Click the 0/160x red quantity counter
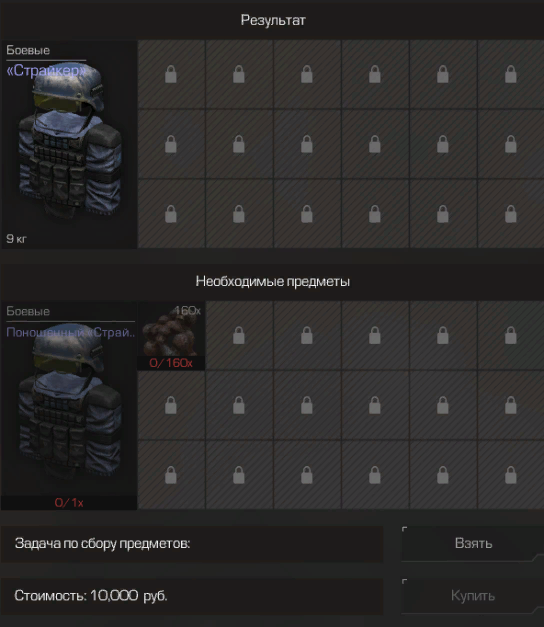Viewport: 544px width, 627px height. (x=171, y=363)
